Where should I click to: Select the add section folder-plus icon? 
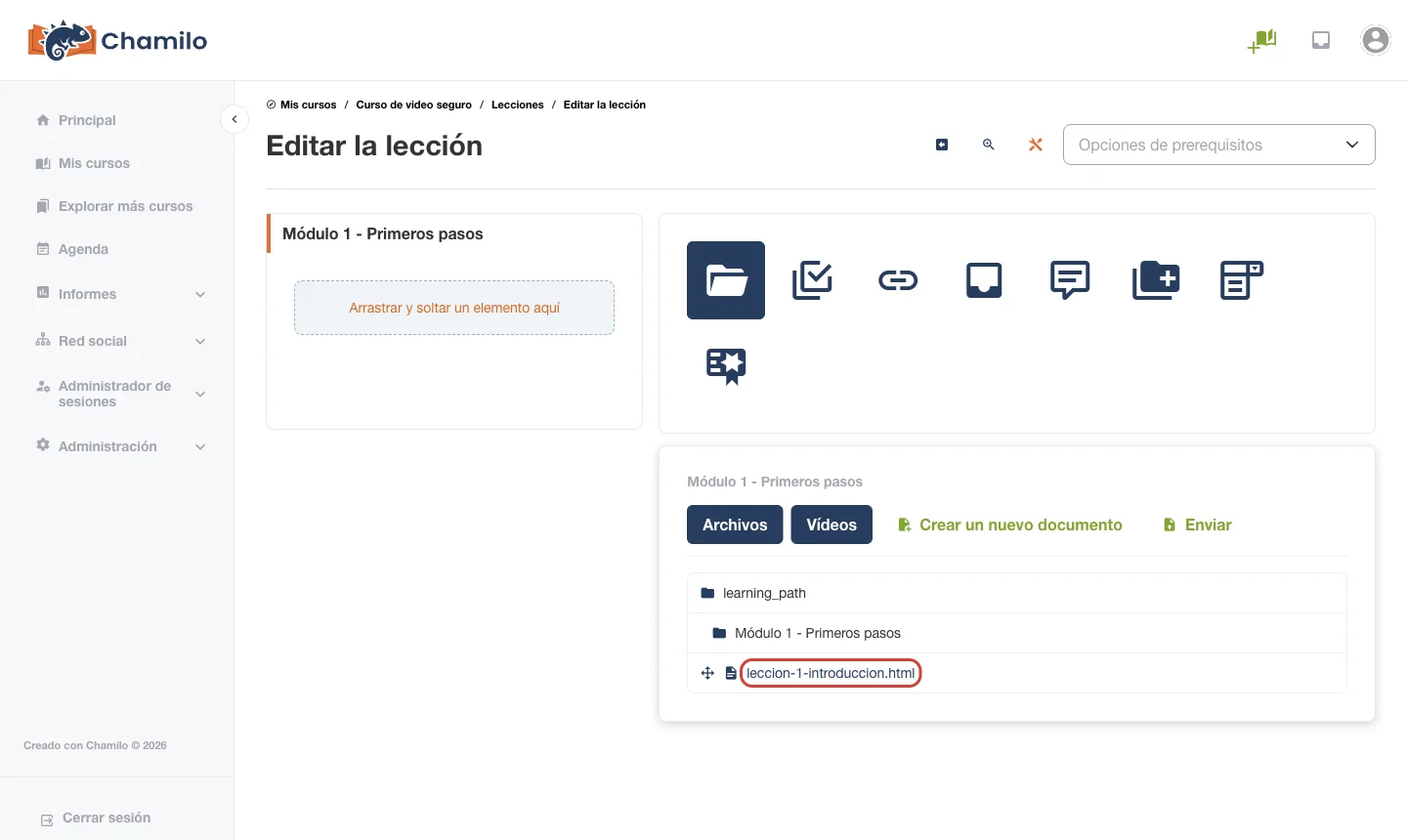point(1156,280)
